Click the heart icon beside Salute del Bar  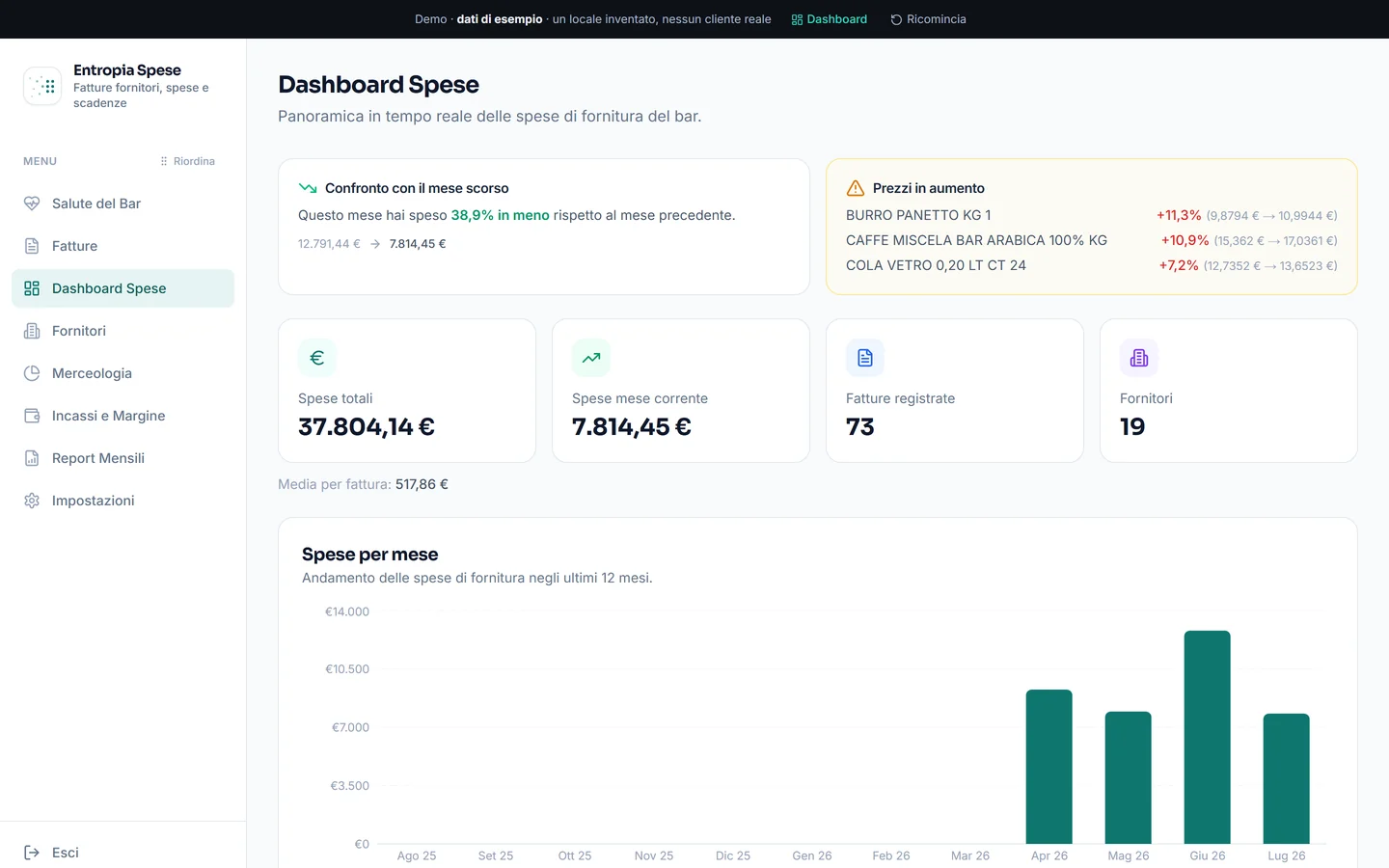[x=32, y=203]
